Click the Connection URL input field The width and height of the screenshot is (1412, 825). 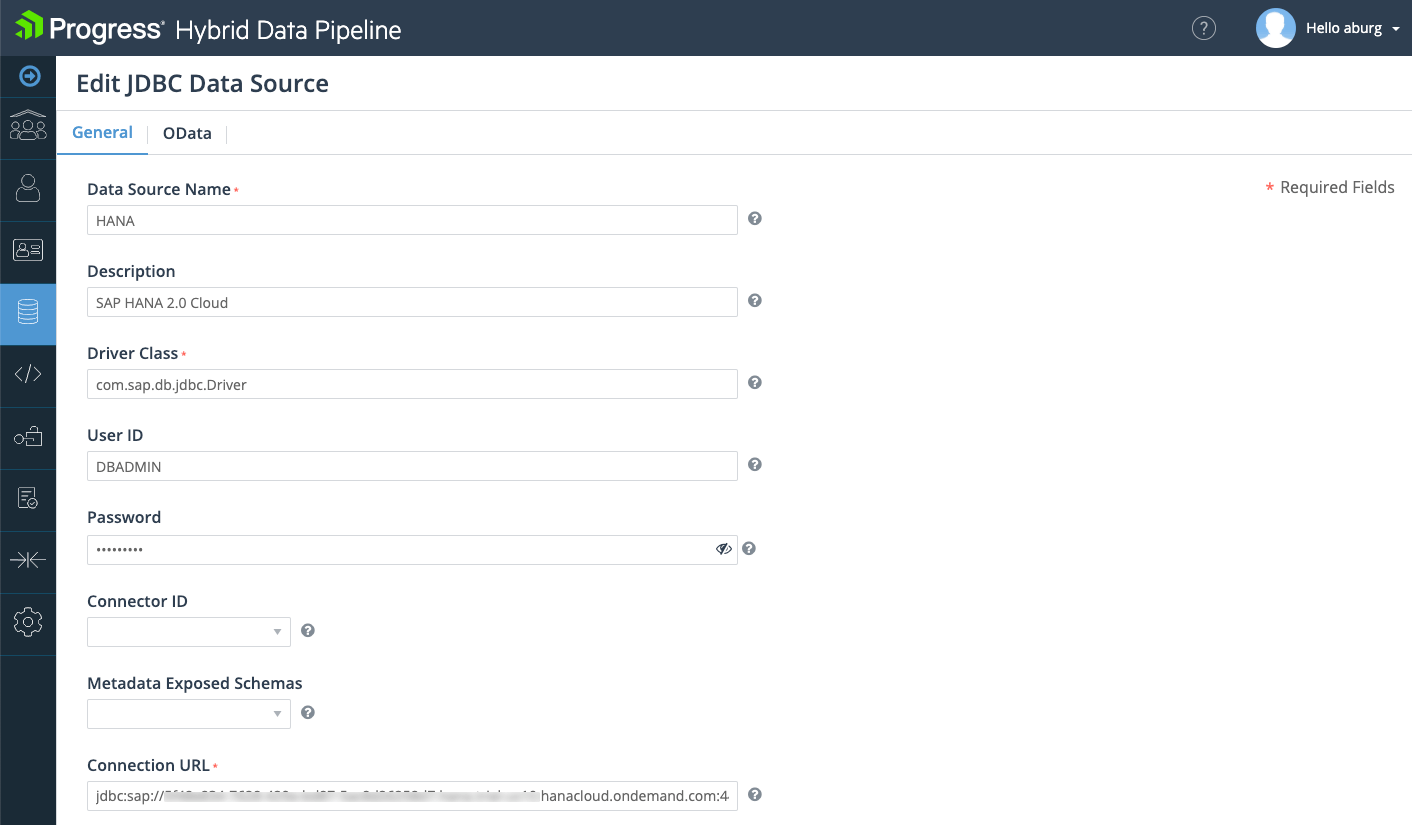click(x=412, y=795)
